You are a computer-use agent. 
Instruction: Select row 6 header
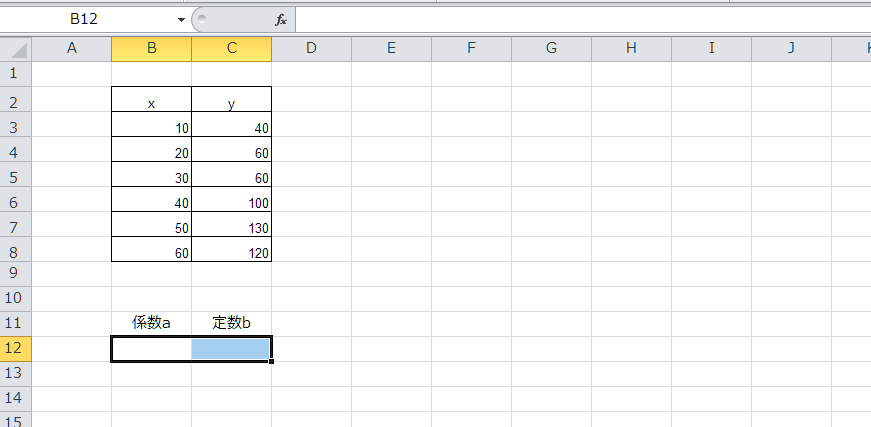point(16,199)
